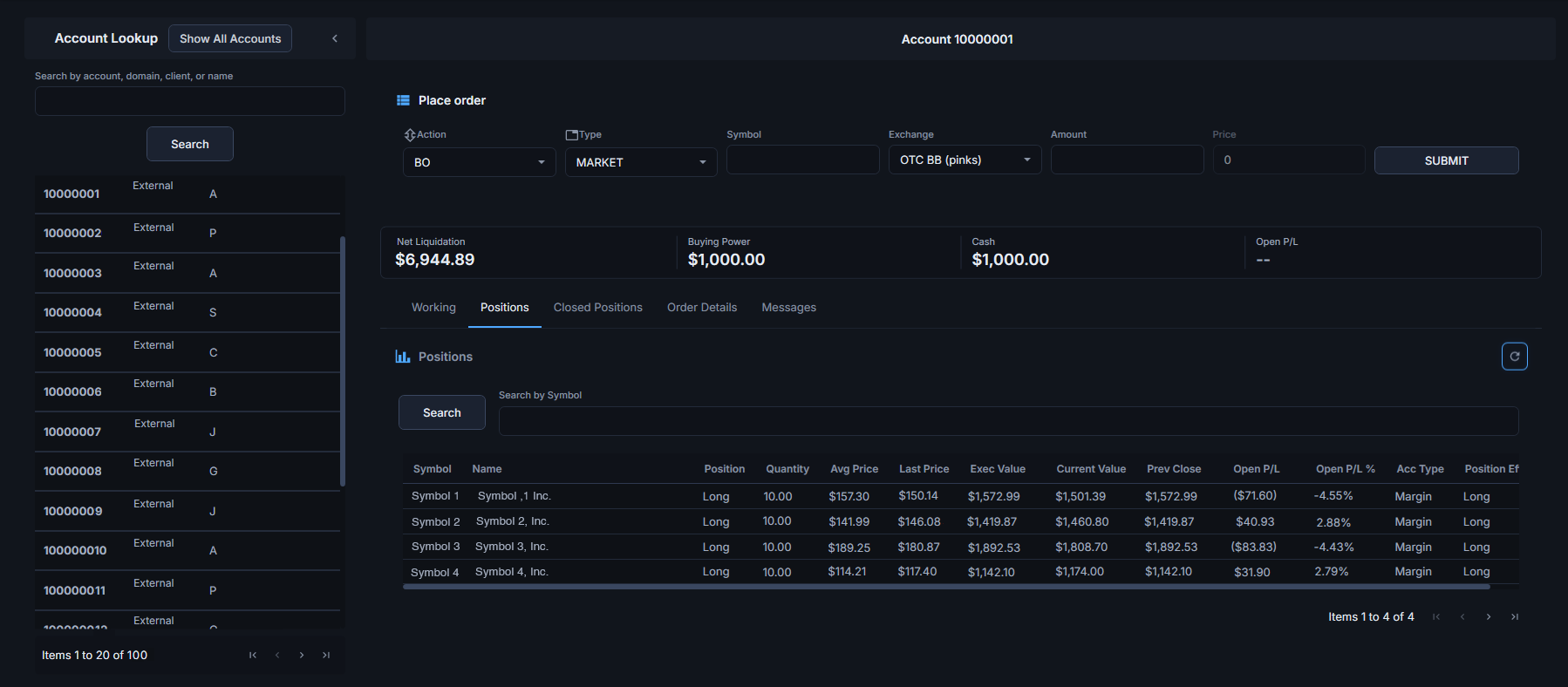Open the Type dropdown showing MARKET
The image size is (1568, 687).
click(641, 162)
